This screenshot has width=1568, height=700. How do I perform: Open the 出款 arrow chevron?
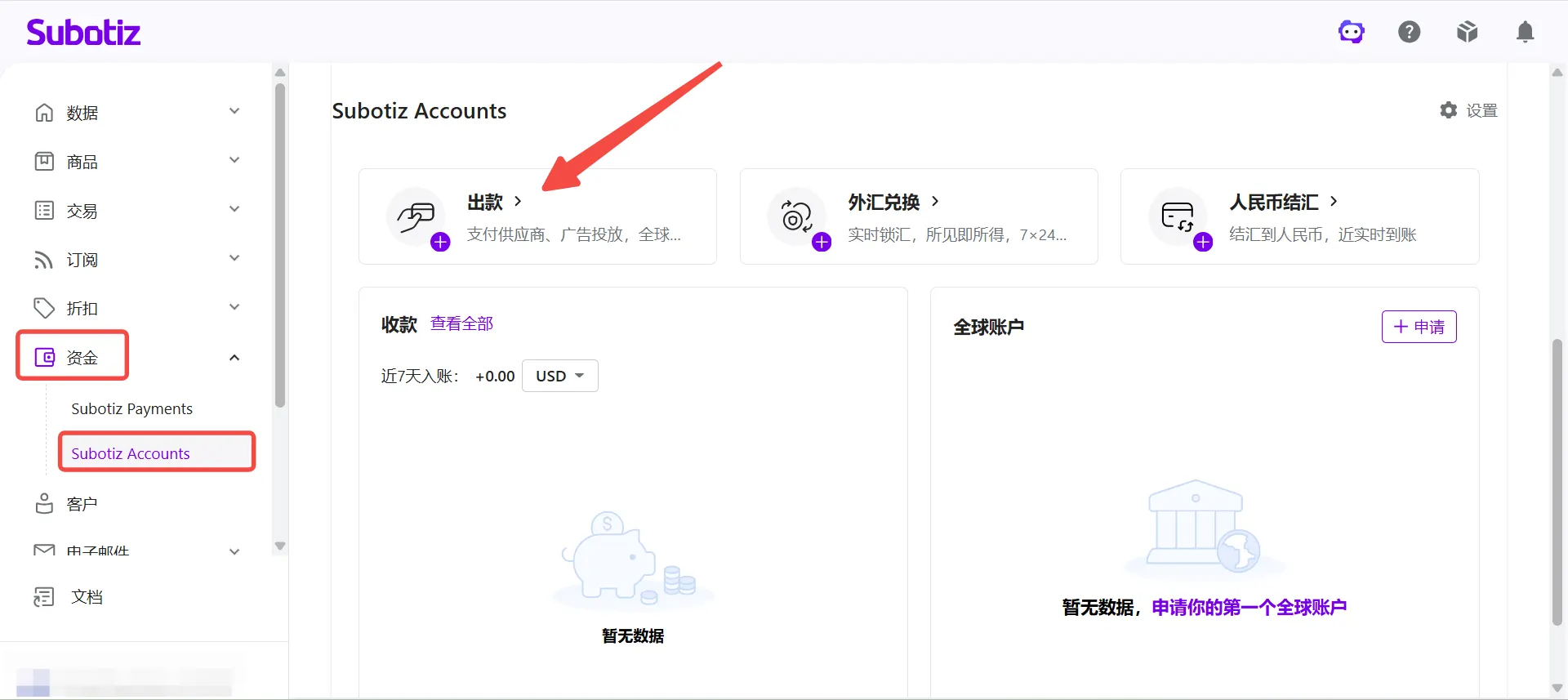tap(518, 201)
